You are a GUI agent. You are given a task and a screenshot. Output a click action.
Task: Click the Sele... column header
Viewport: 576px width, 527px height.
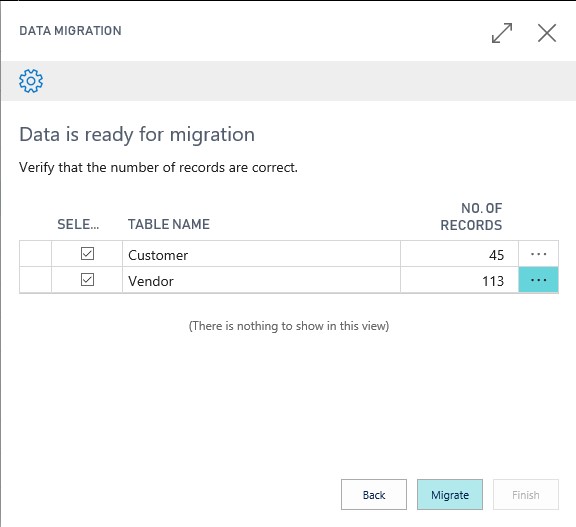78,224
